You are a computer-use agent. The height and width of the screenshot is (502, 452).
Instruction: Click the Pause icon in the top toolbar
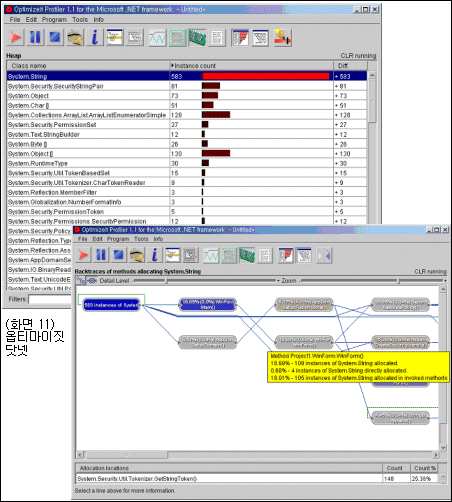35,37
